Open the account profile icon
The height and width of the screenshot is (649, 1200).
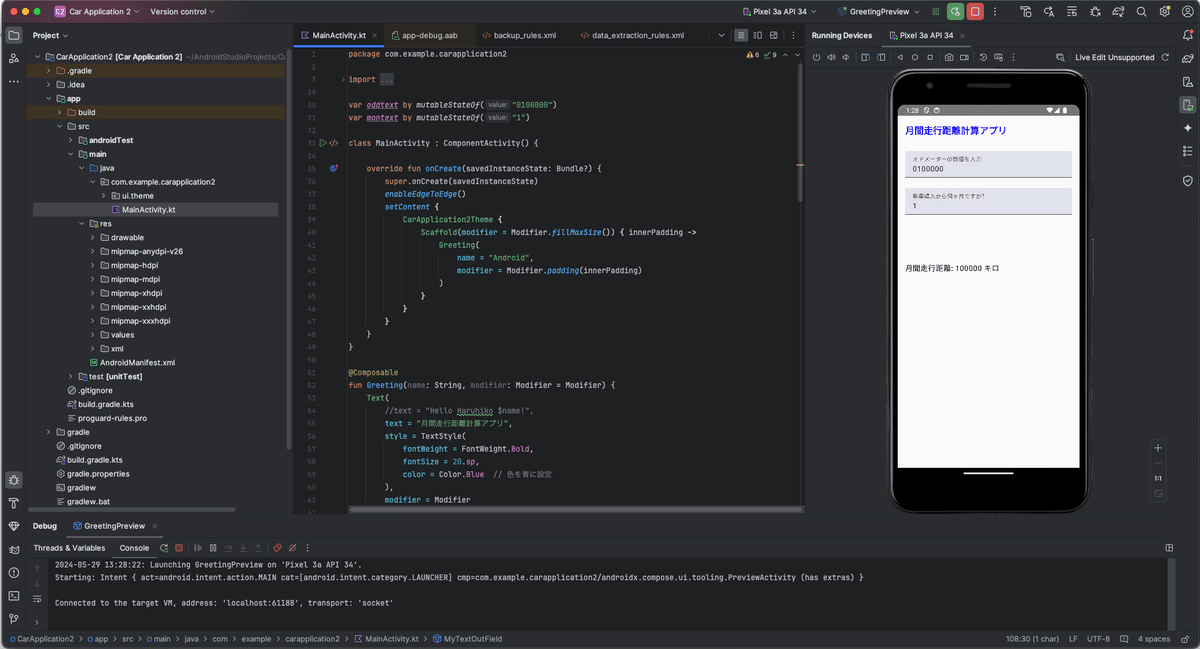(x=1187, y=12)
